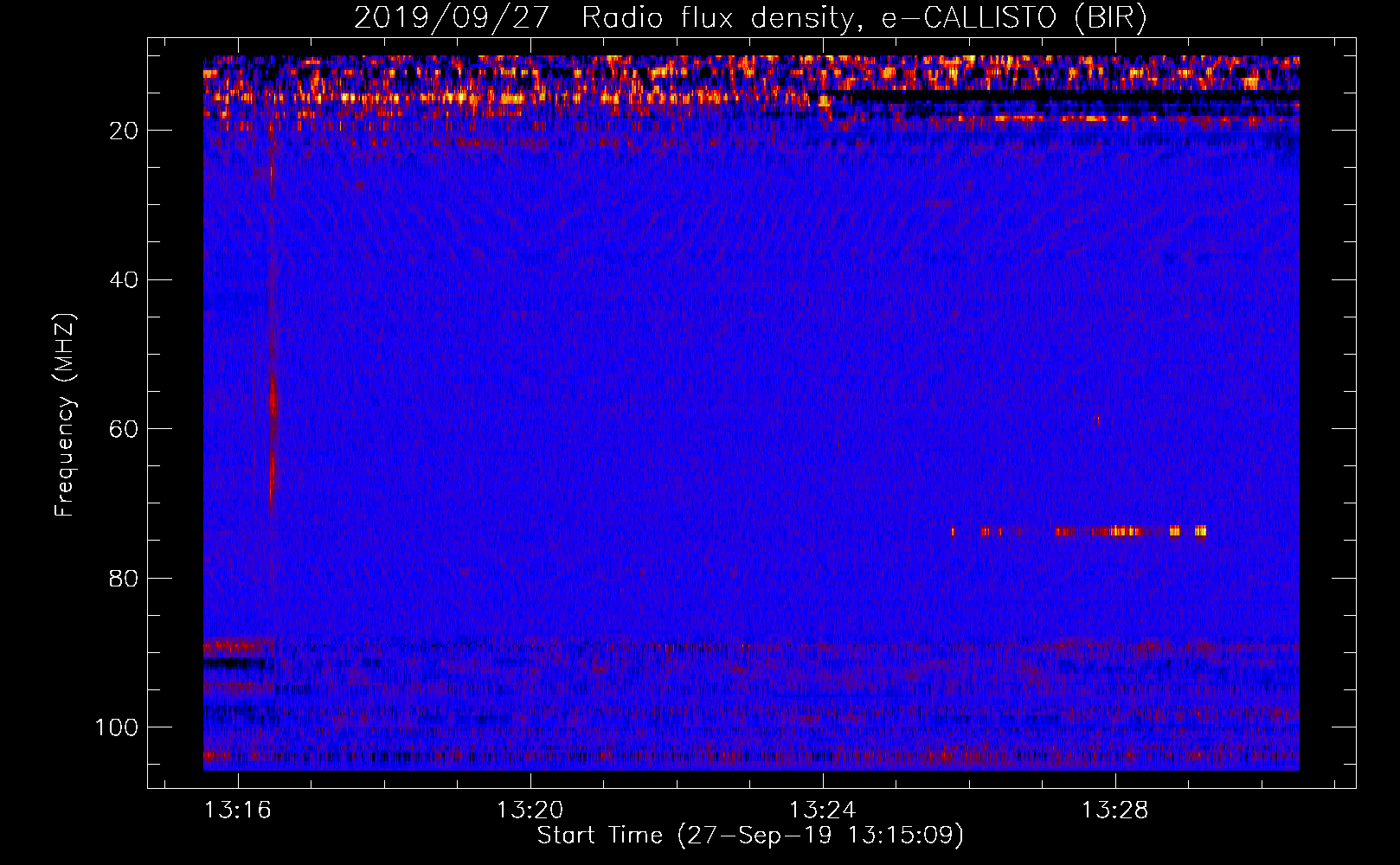
Task: Click the 13:20 time tick label
Action: [530, 811]
